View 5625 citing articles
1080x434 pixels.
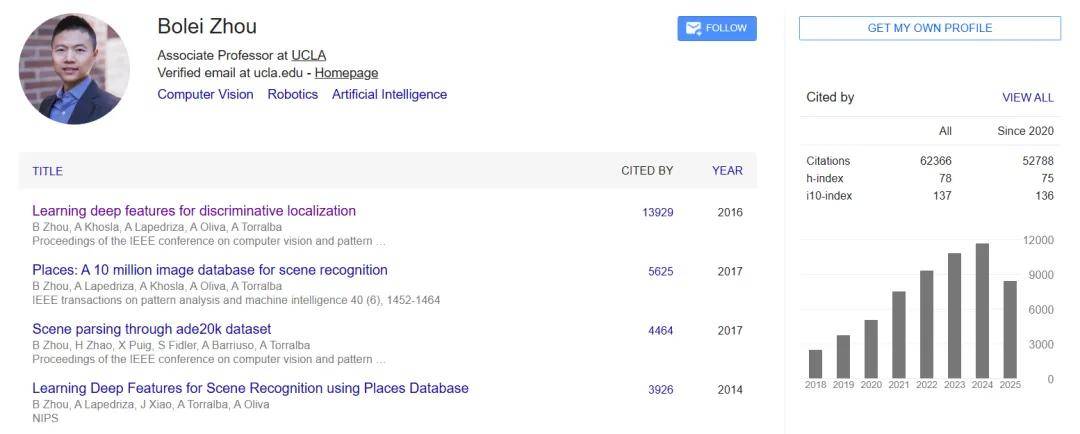(x=660, y=271)
